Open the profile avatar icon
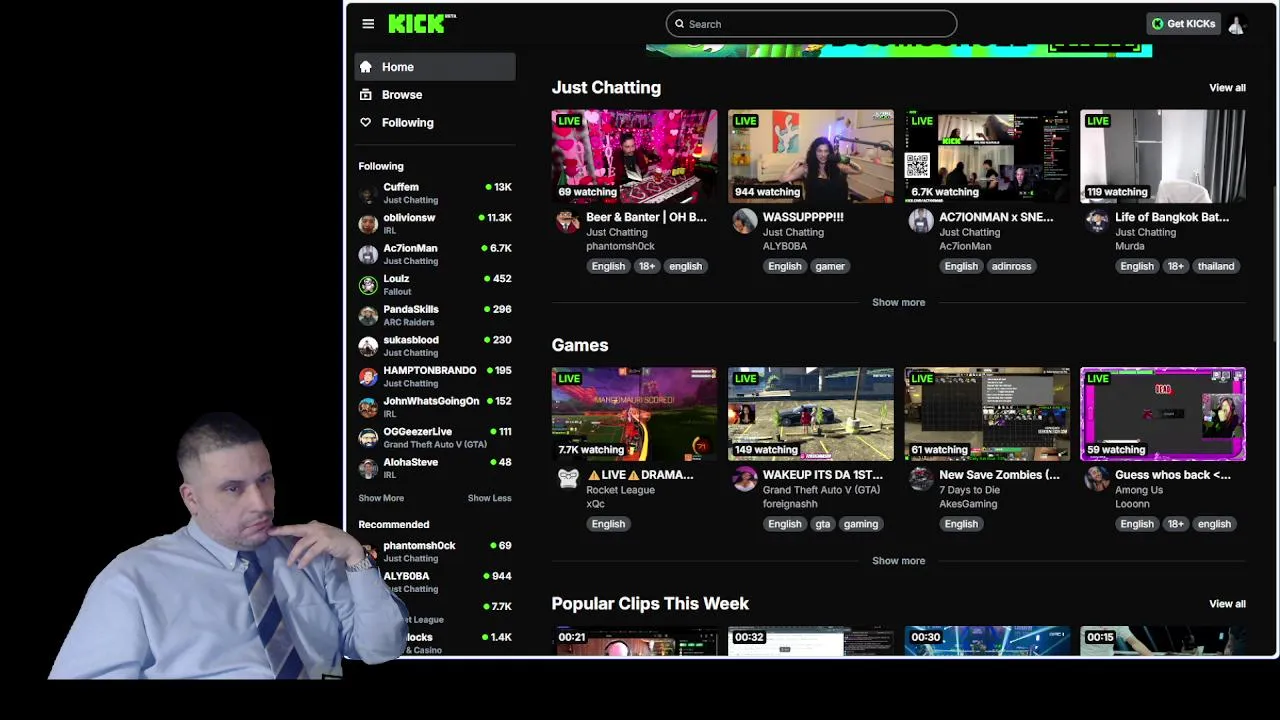This screenshot has height=720, width=1280. click(1236, 24)
